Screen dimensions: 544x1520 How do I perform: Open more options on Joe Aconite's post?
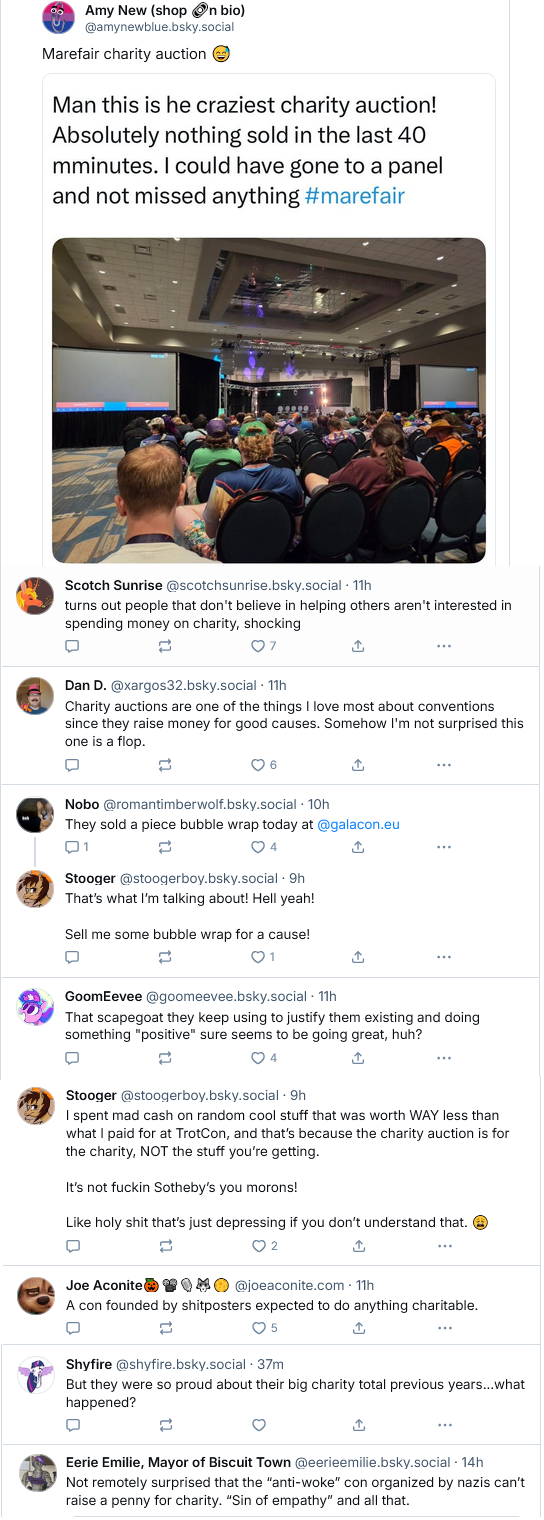(x=444, y=1328)
